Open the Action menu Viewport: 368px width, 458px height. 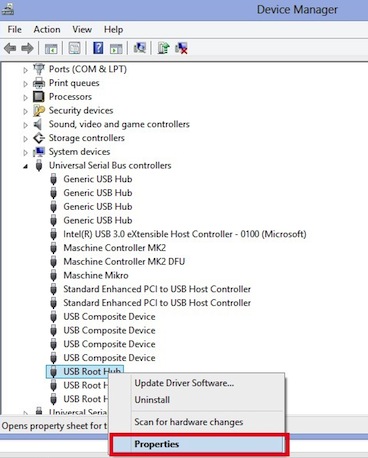point(47,30)
